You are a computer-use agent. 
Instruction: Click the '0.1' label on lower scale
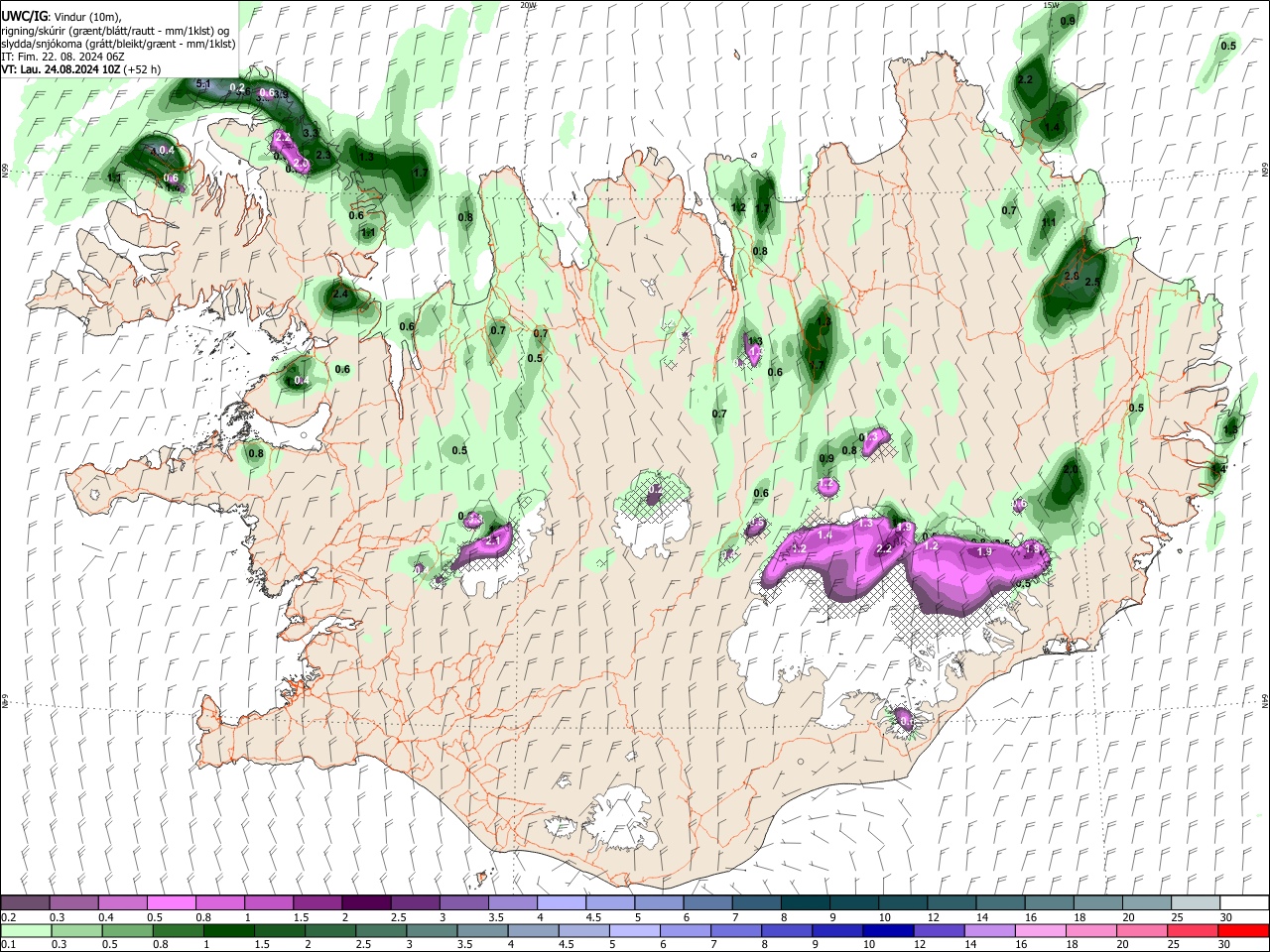(8, 944)
